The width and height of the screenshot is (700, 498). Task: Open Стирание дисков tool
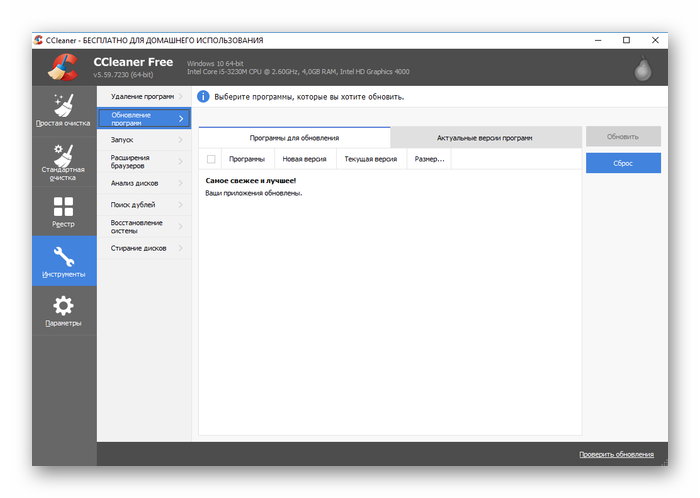pos(144,248)
